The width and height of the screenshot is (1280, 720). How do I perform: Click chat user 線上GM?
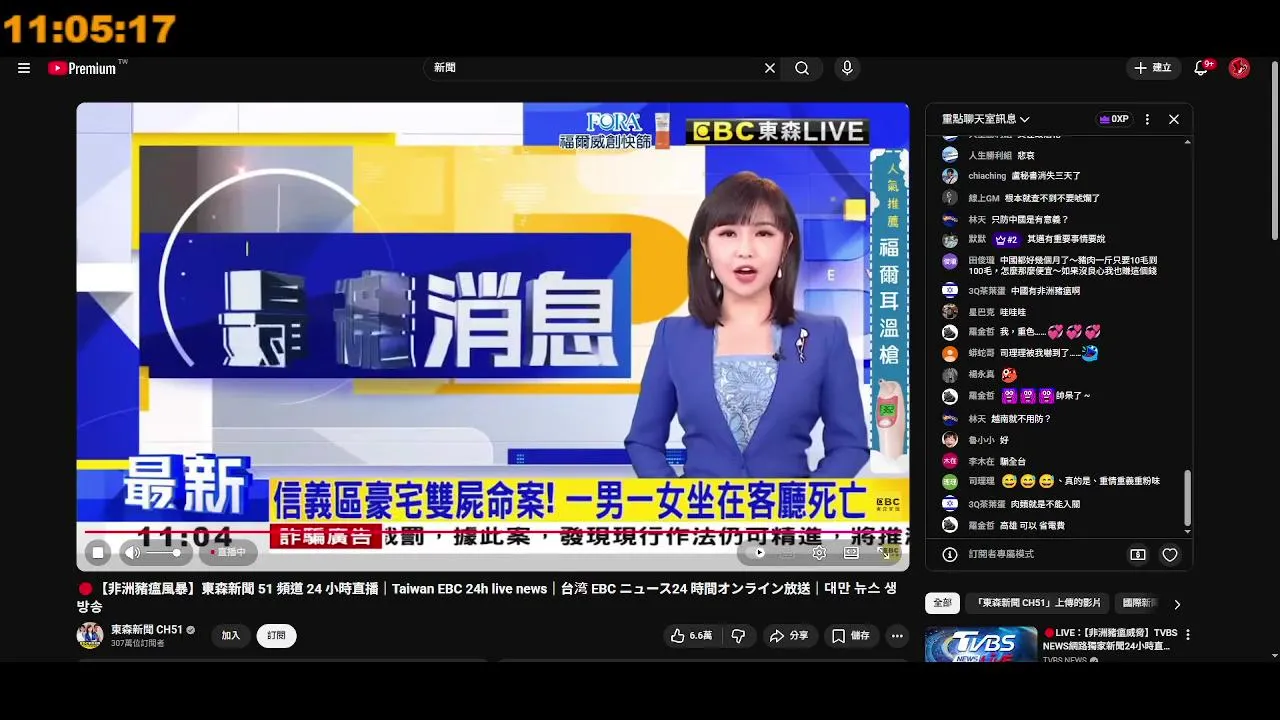coord(983,198)
